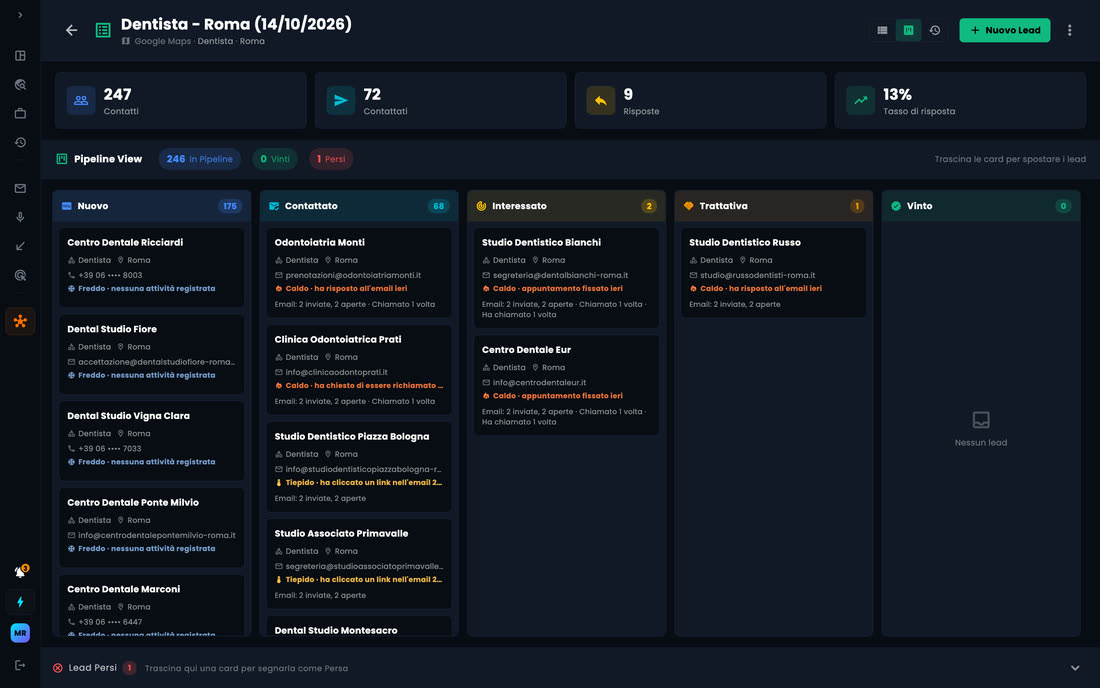Click the back arrow next to title
1100x688 pixels.
(x=72, y=30)
